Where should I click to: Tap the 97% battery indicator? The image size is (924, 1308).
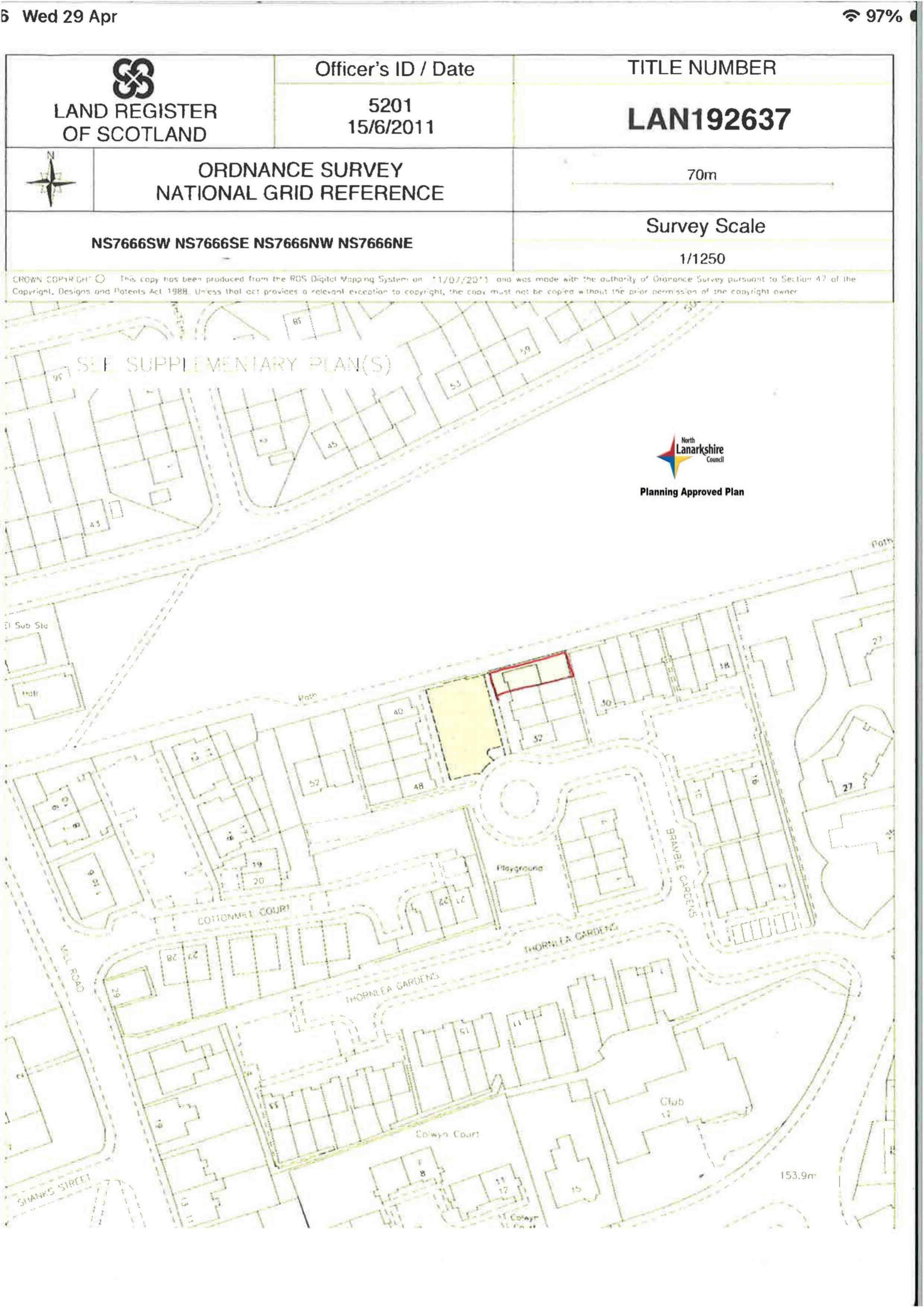click(884, 17)
